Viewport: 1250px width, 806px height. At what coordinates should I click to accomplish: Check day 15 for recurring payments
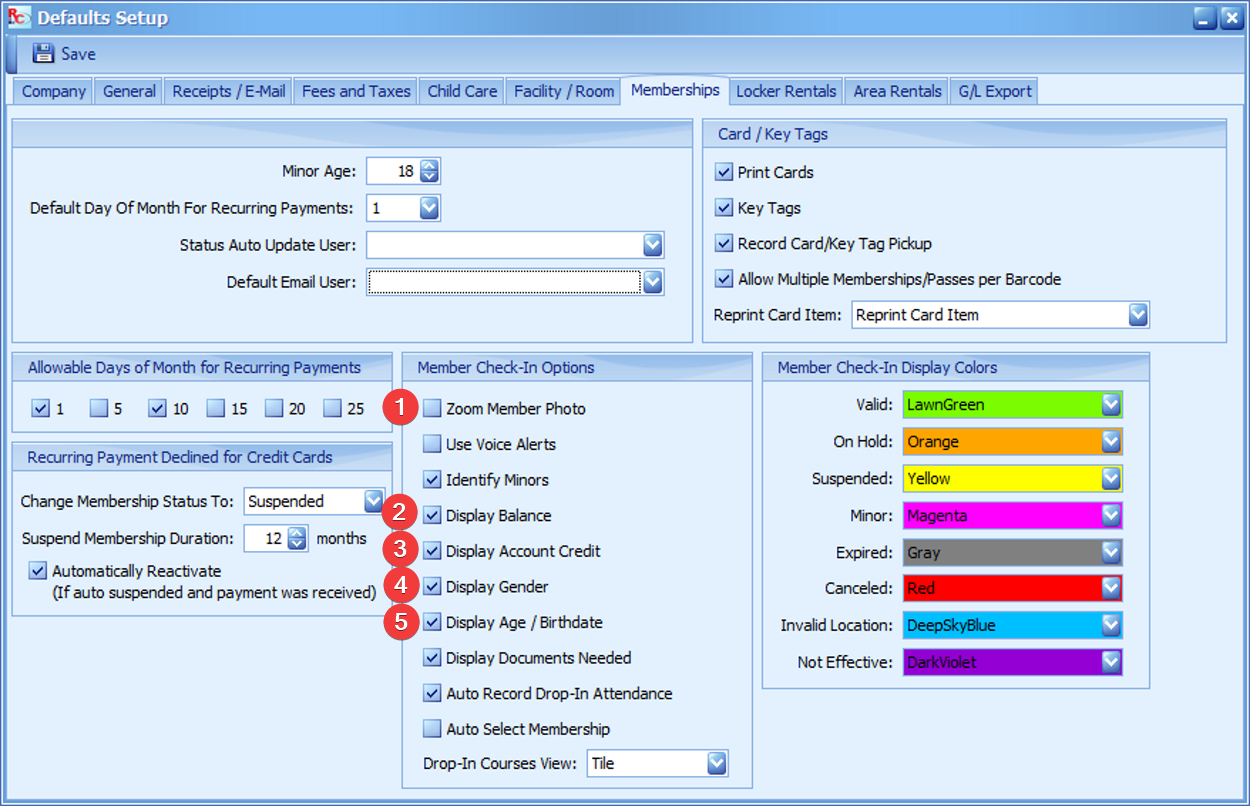click(x=215, y=408)
